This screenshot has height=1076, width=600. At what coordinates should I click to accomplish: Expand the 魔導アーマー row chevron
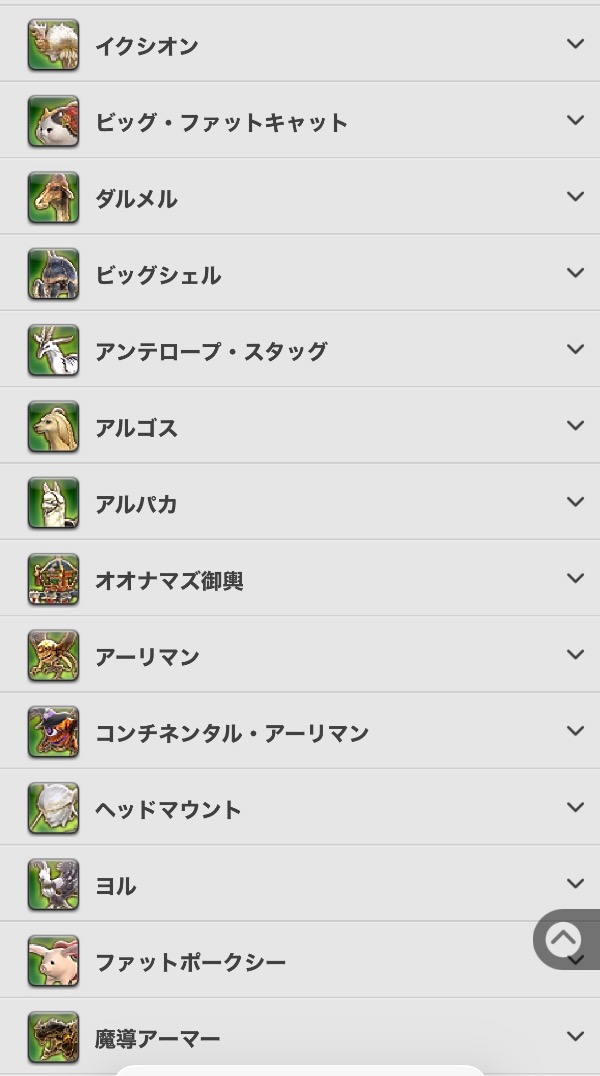tap(575, 1036)
